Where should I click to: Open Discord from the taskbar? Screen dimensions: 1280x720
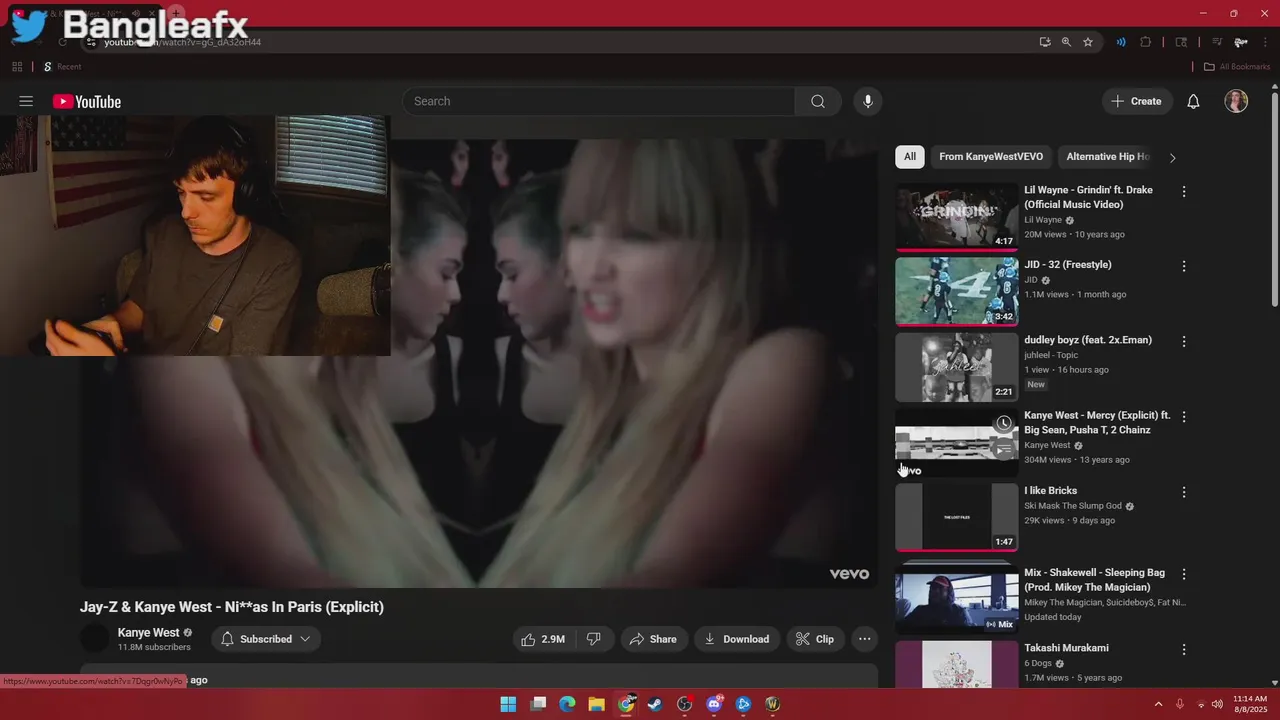click(x=714, y=704)
